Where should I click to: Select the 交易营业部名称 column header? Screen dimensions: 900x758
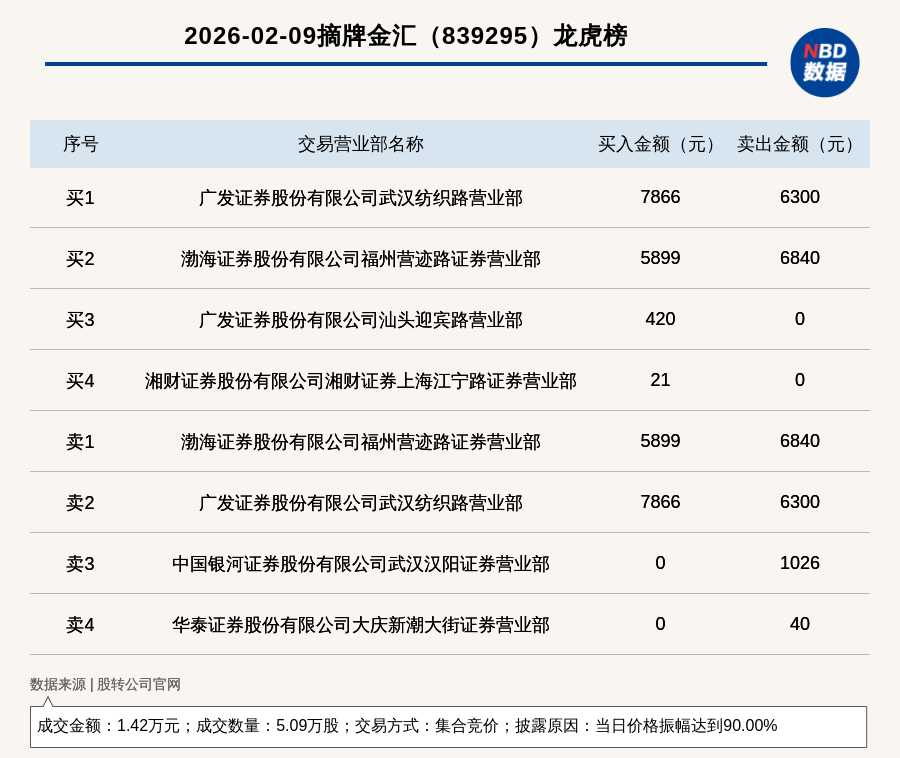[360, 144]
